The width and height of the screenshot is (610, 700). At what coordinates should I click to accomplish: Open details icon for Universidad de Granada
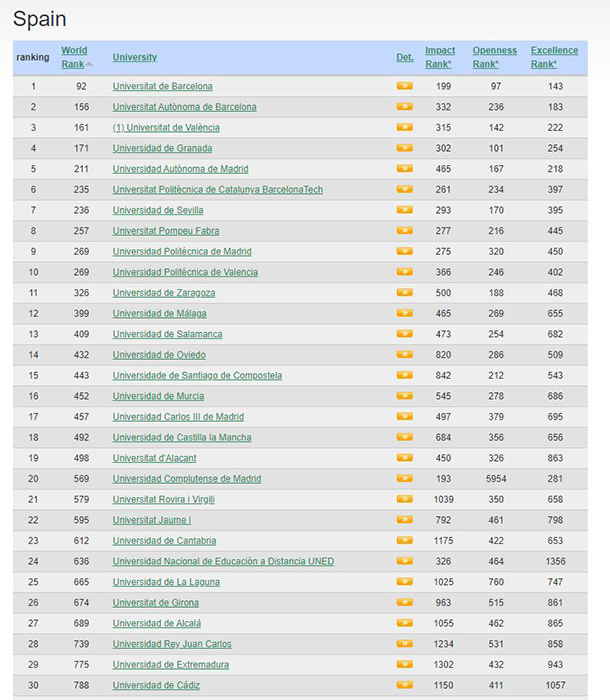pos(404,148)
